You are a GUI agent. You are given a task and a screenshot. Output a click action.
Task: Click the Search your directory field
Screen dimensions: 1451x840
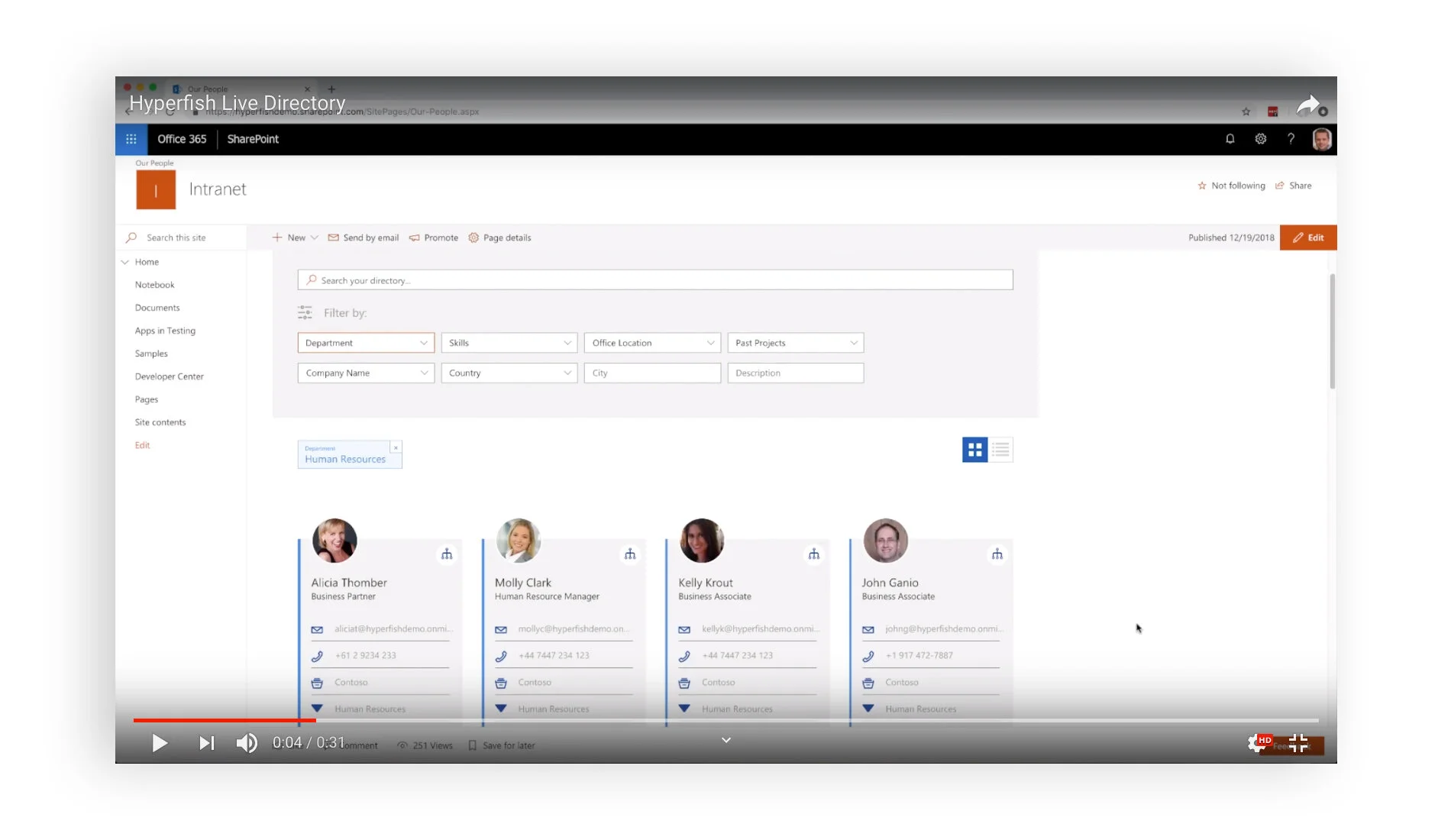pyautogui.click(x=655, y=280)
